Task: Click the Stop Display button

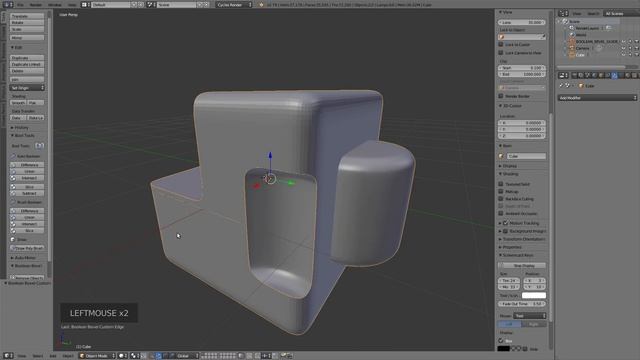Action: pos(522,266)
